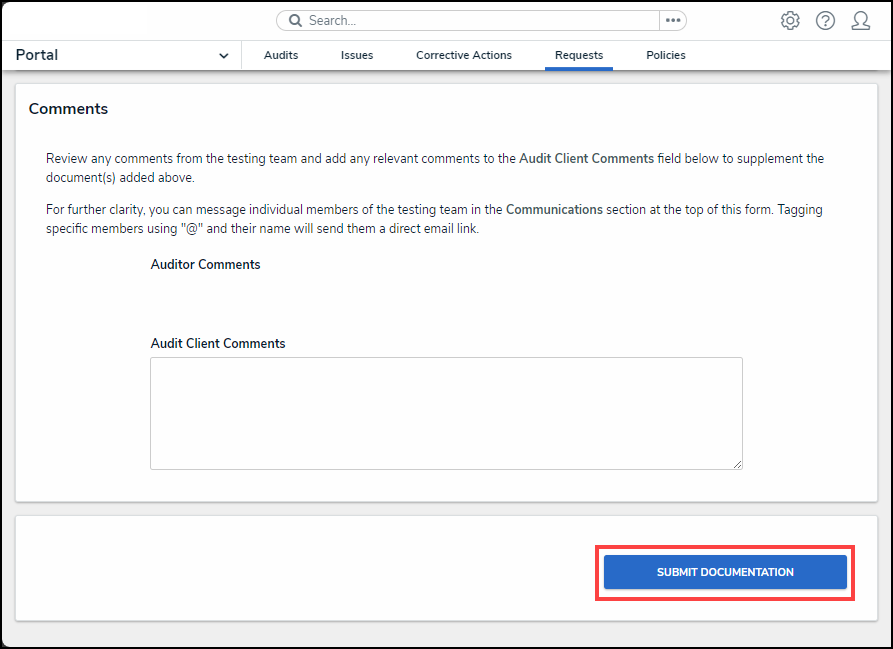Click the Auditor Comments field label
Image resolution: width=893 pixels, height=649 pixels.
coord(205,265)
